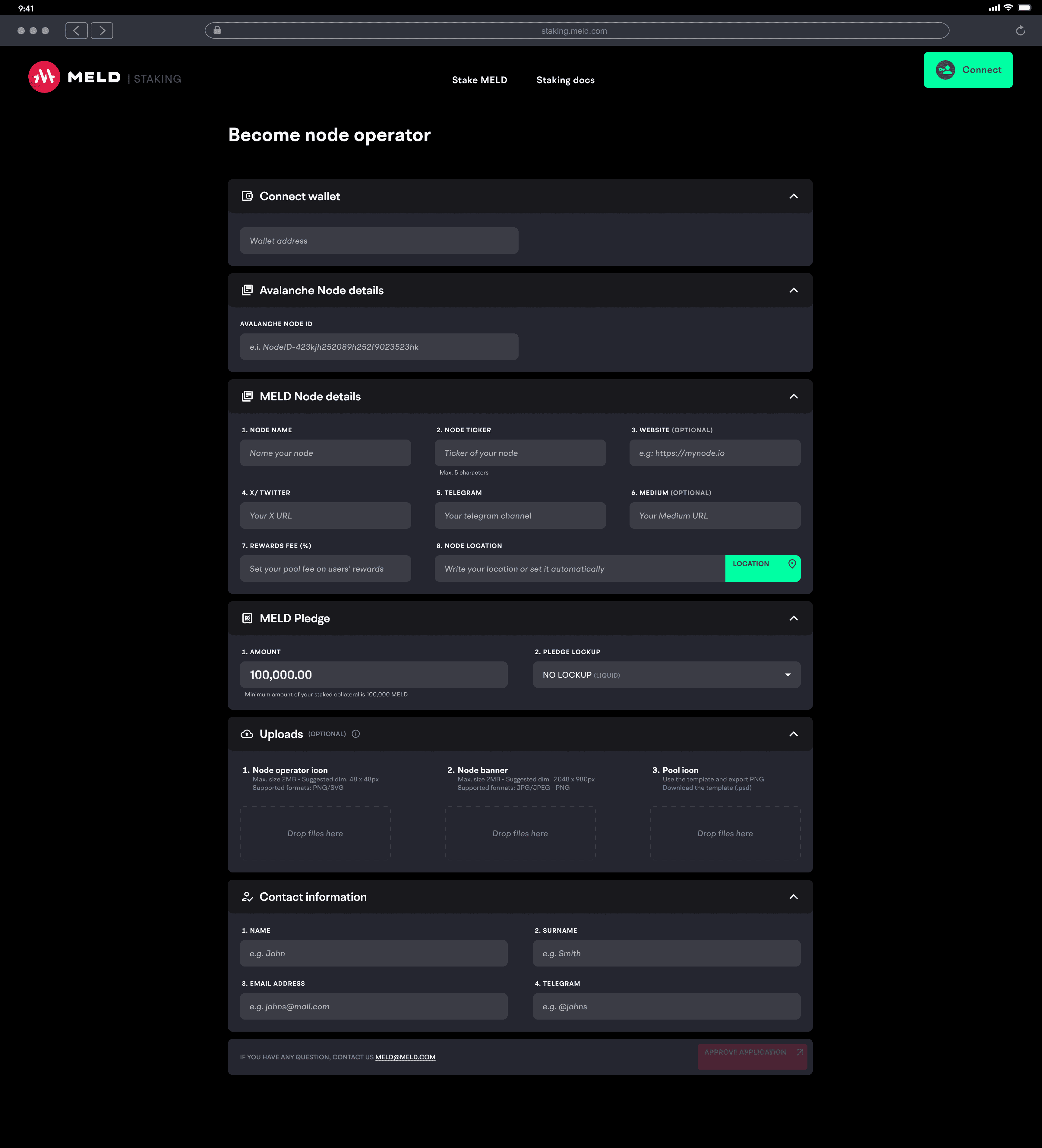Click the location pin icon
The height and width of the screenshot is (1148, 1042).
(x=791, y=564)
